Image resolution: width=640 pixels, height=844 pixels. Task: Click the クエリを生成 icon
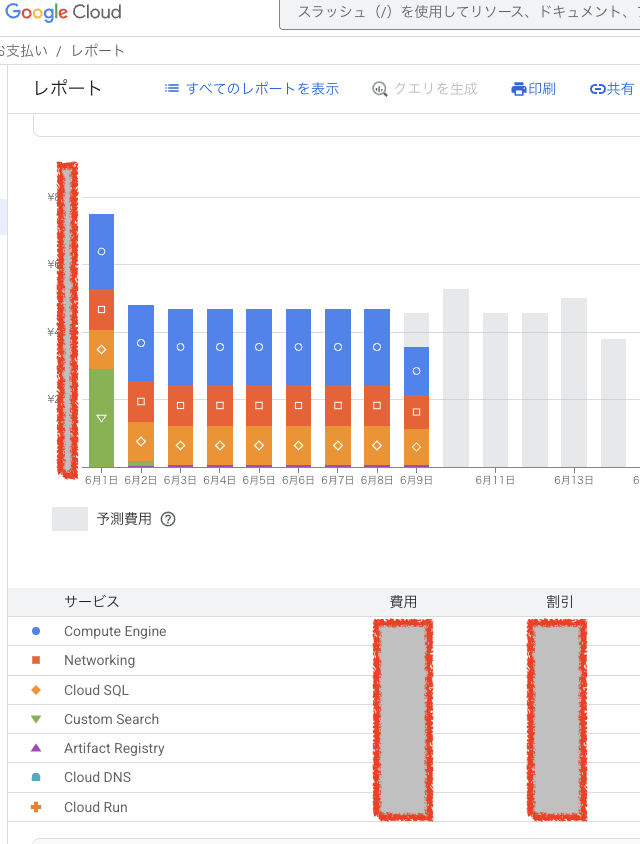coord(379,89)
